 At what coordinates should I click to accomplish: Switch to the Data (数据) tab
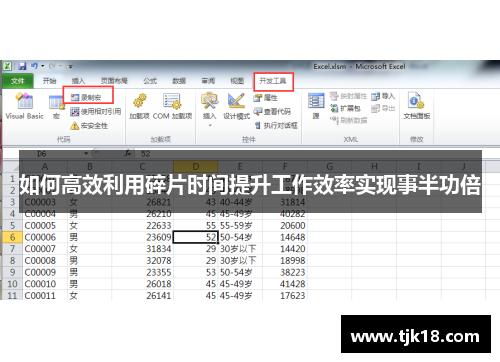click(x=179, y=81)
